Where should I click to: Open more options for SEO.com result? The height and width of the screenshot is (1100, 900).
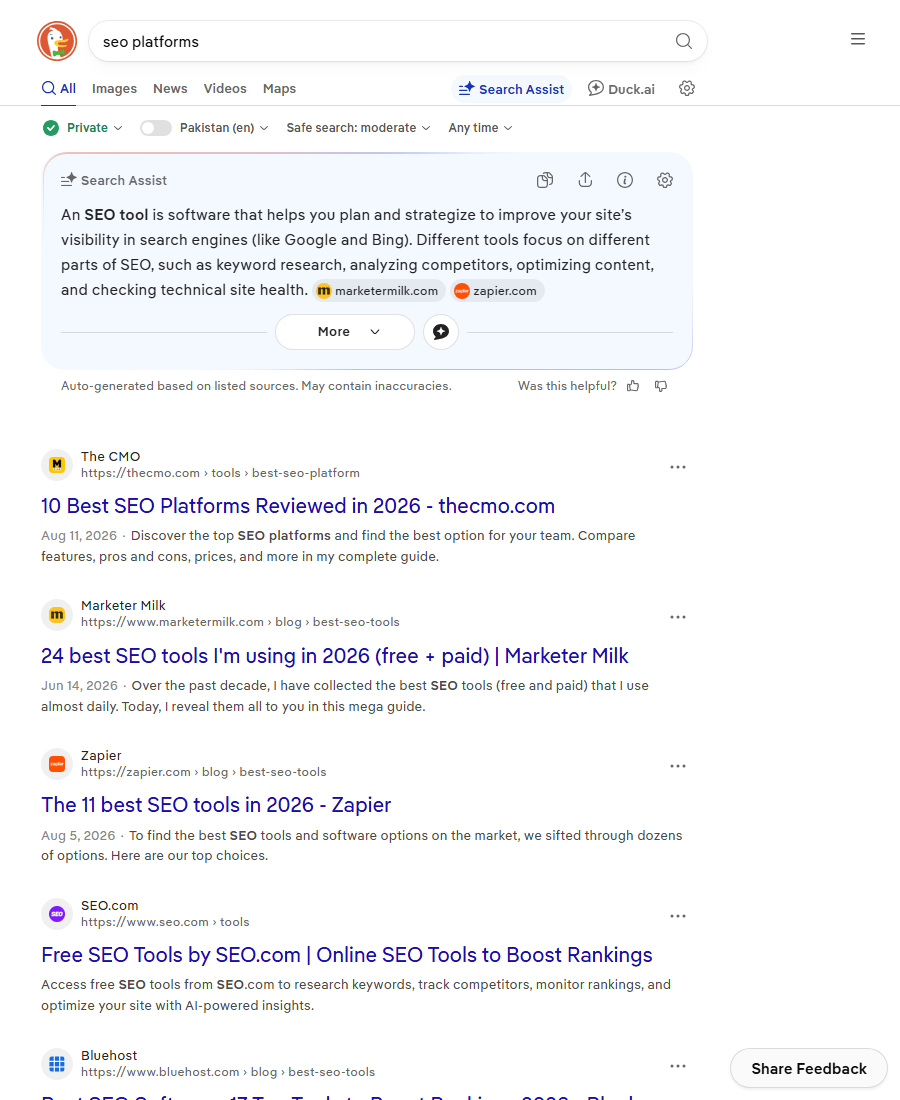[x=678, y=916]
